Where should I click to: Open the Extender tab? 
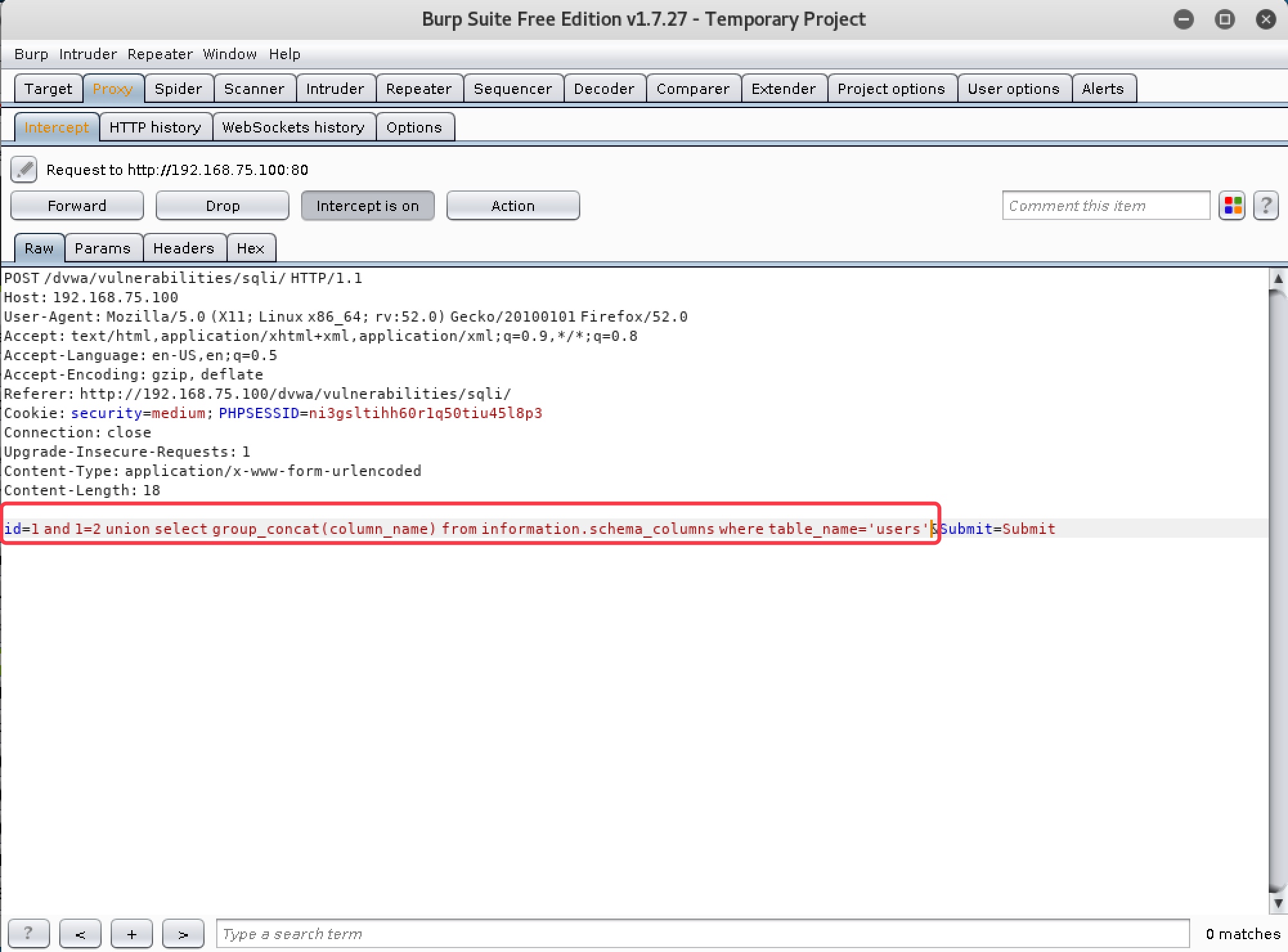784,89
